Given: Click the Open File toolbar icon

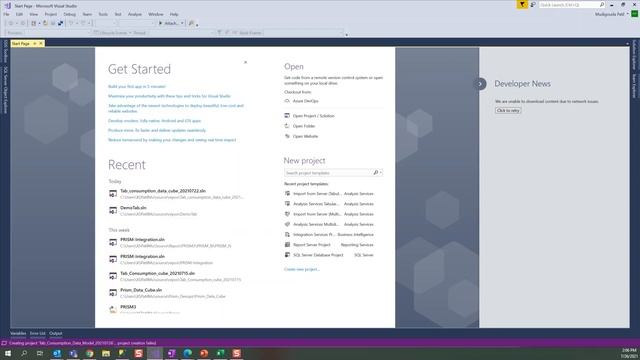Looking at the screenshot, I should click(45, 23).
